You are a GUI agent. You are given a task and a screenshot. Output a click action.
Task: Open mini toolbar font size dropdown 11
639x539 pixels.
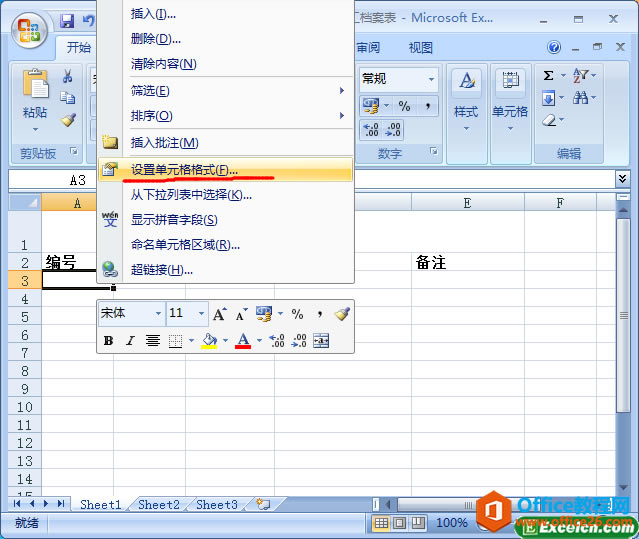tap(201, 314)
